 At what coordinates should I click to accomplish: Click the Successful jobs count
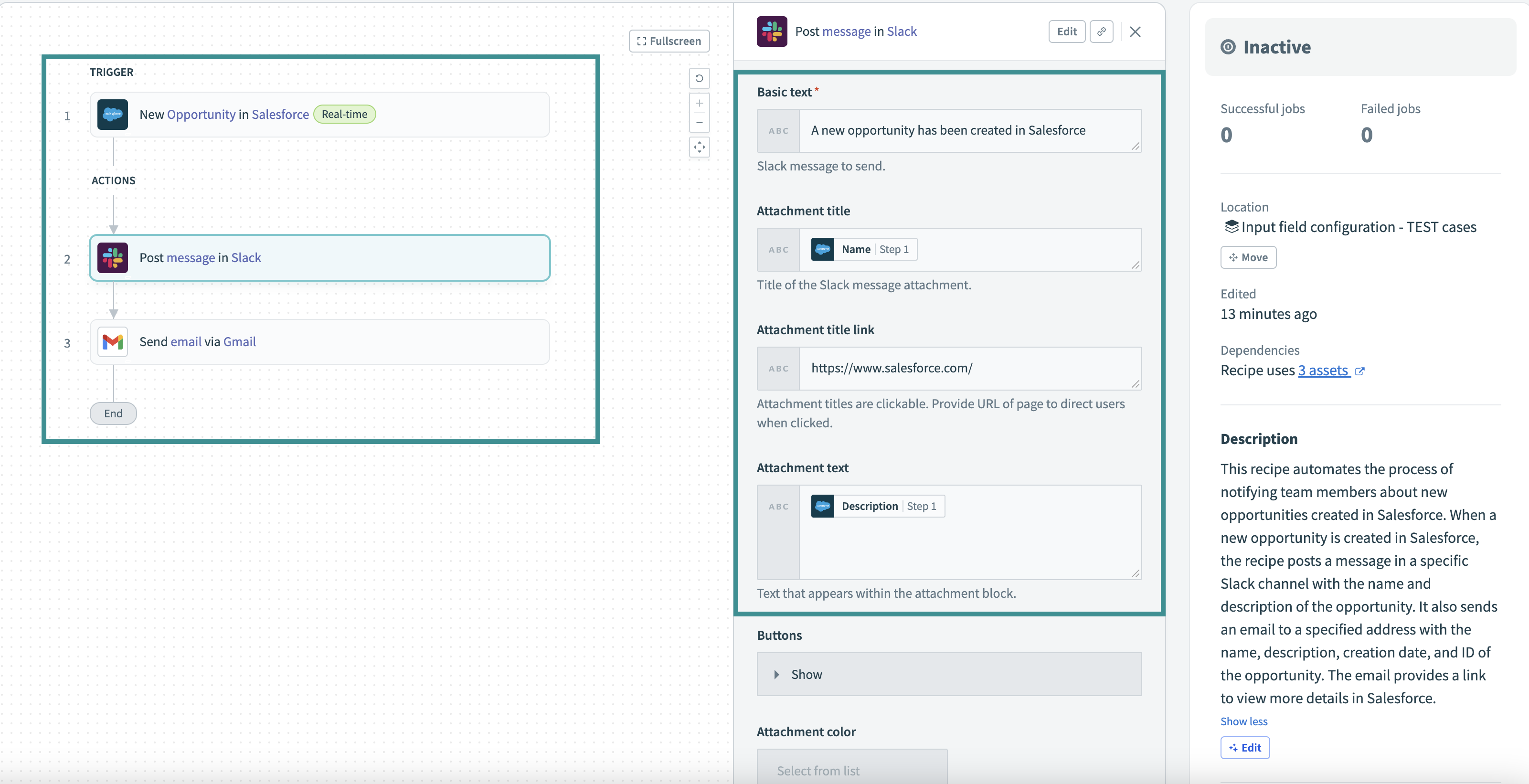pyautogui.click(x=1226, y=135)
